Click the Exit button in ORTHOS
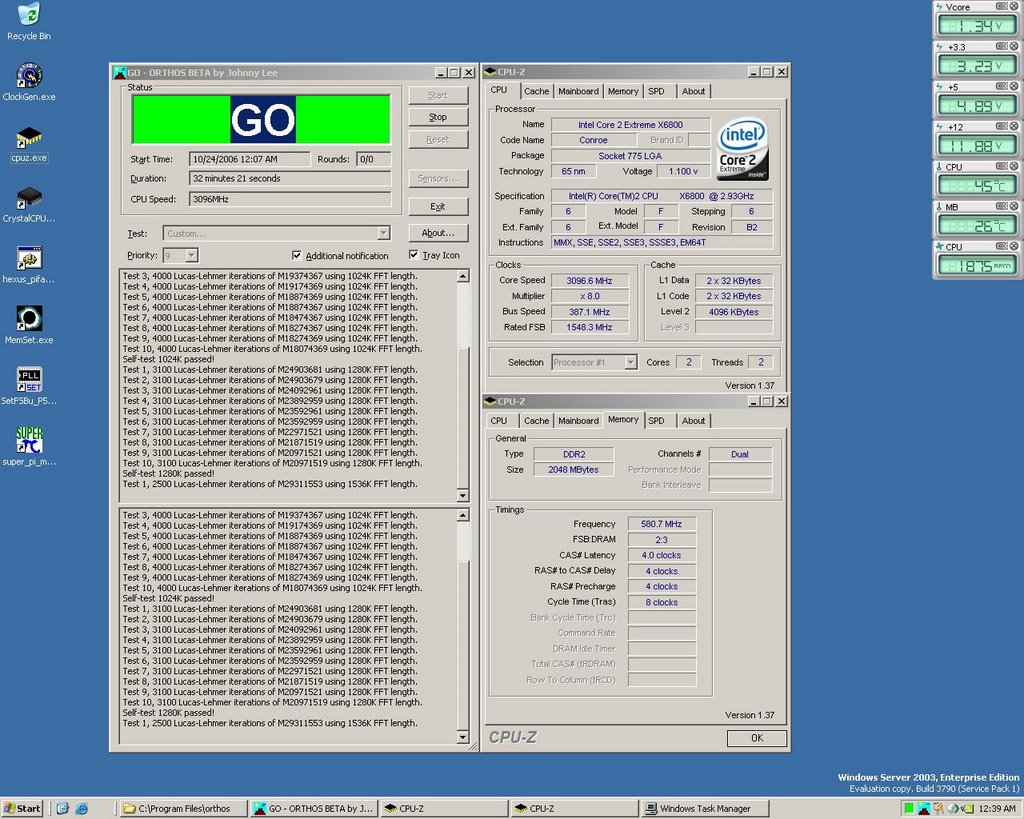This screenshot has width=1024, height=819. (438, 206)
